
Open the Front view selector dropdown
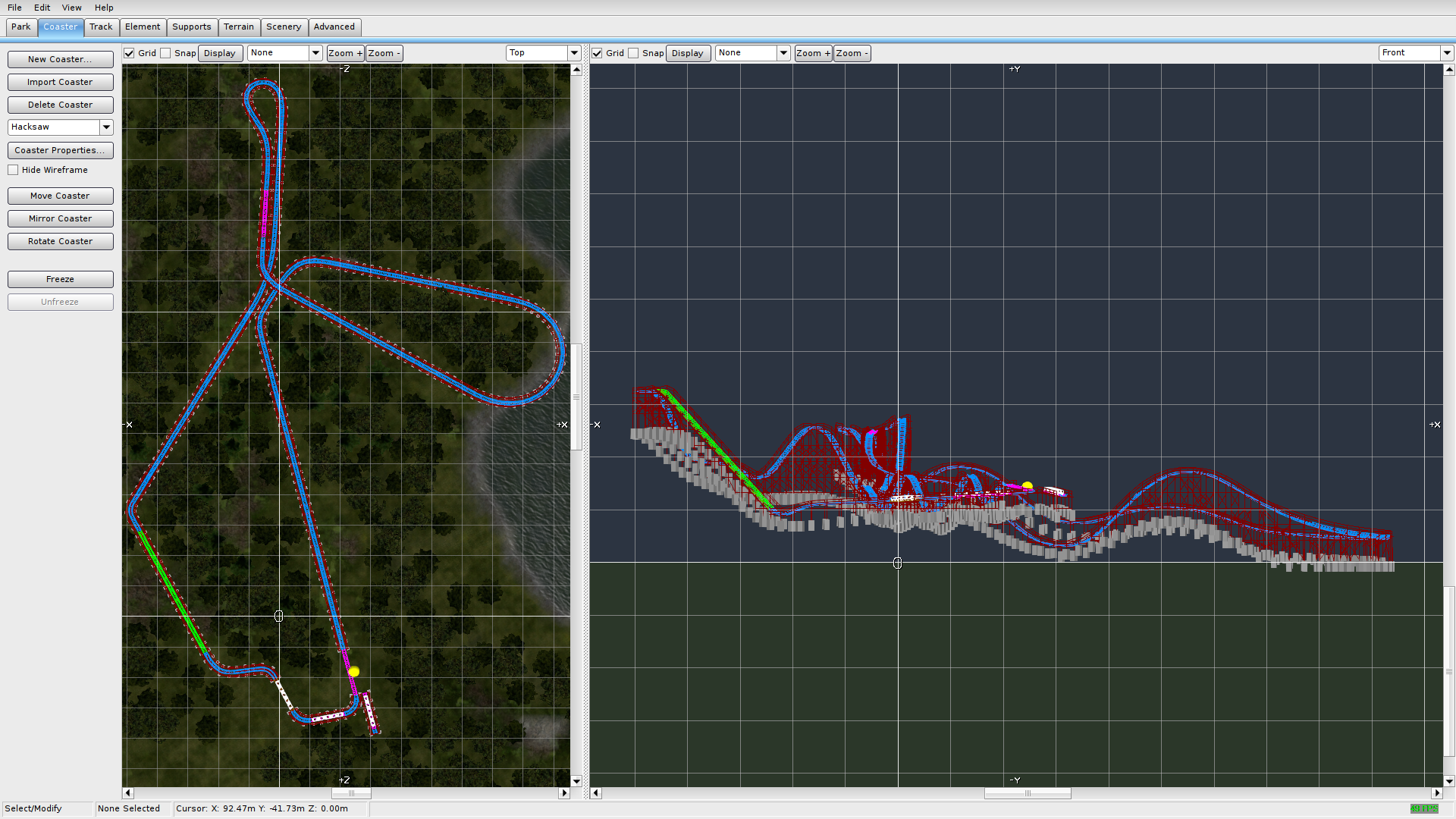(1446, 53)
